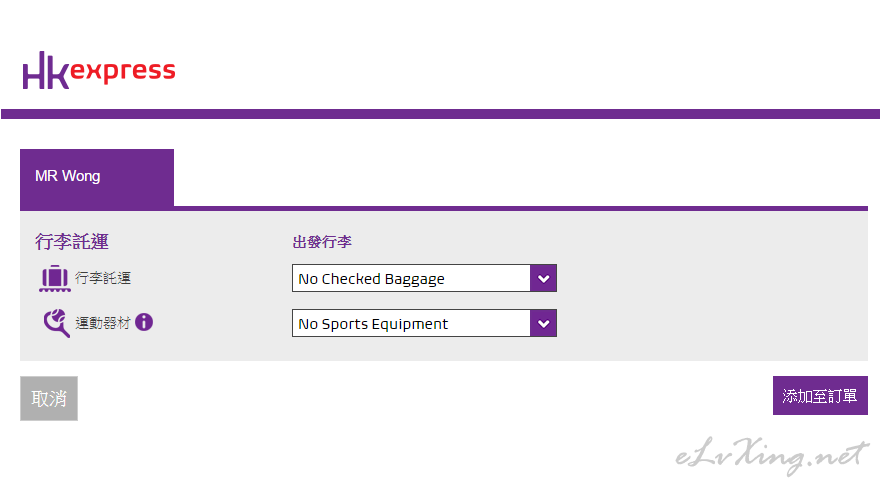The height and width of the screenshot is (489, 880).
Task: Click the purple 'HK' letters in logo
Action: coord(46,71)
